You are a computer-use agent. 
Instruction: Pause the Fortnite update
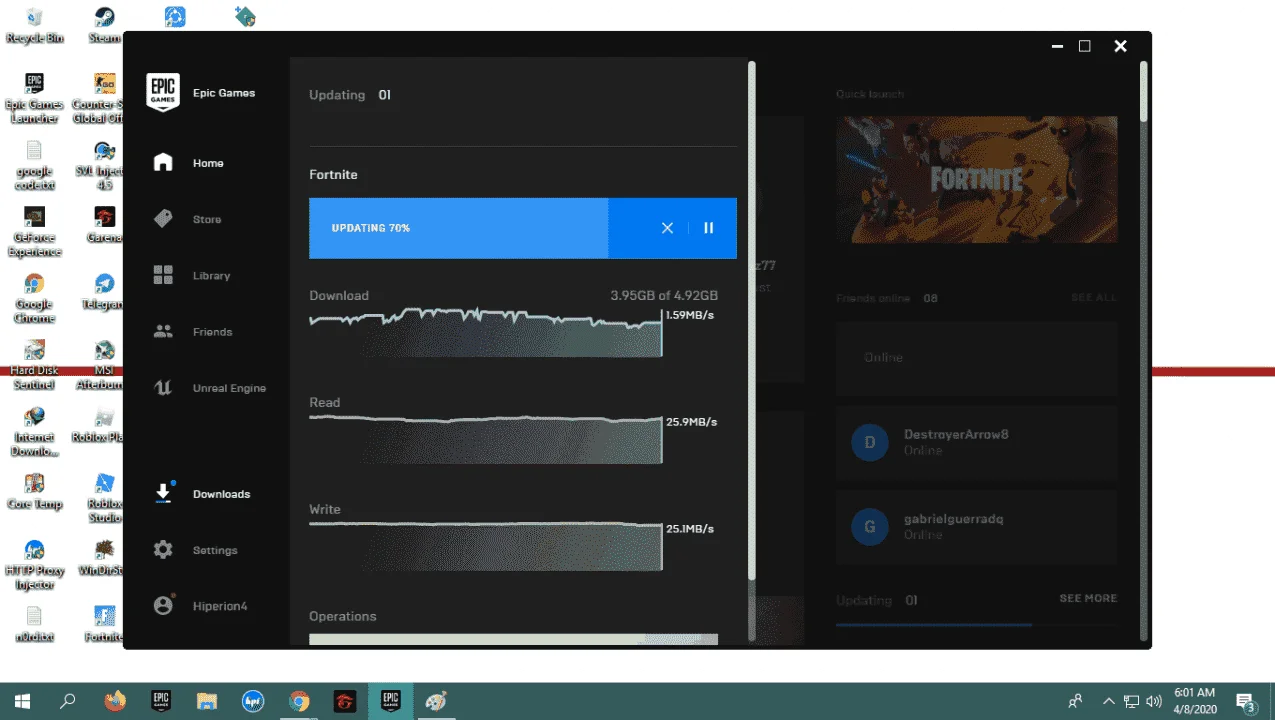tap(709, 228)
